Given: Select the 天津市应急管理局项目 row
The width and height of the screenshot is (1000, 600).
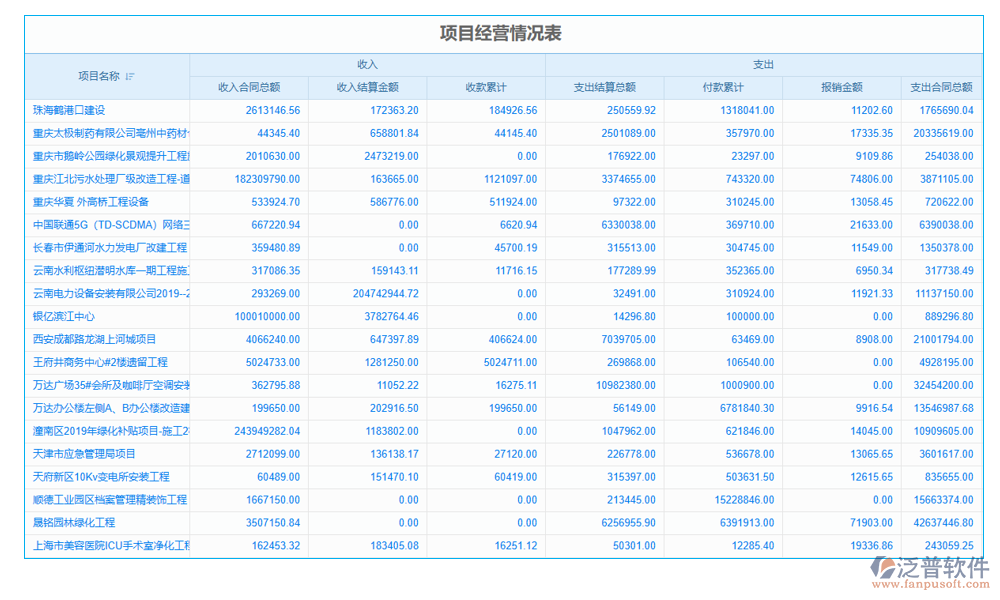Looking at the screenshot, I should (85, 453).
